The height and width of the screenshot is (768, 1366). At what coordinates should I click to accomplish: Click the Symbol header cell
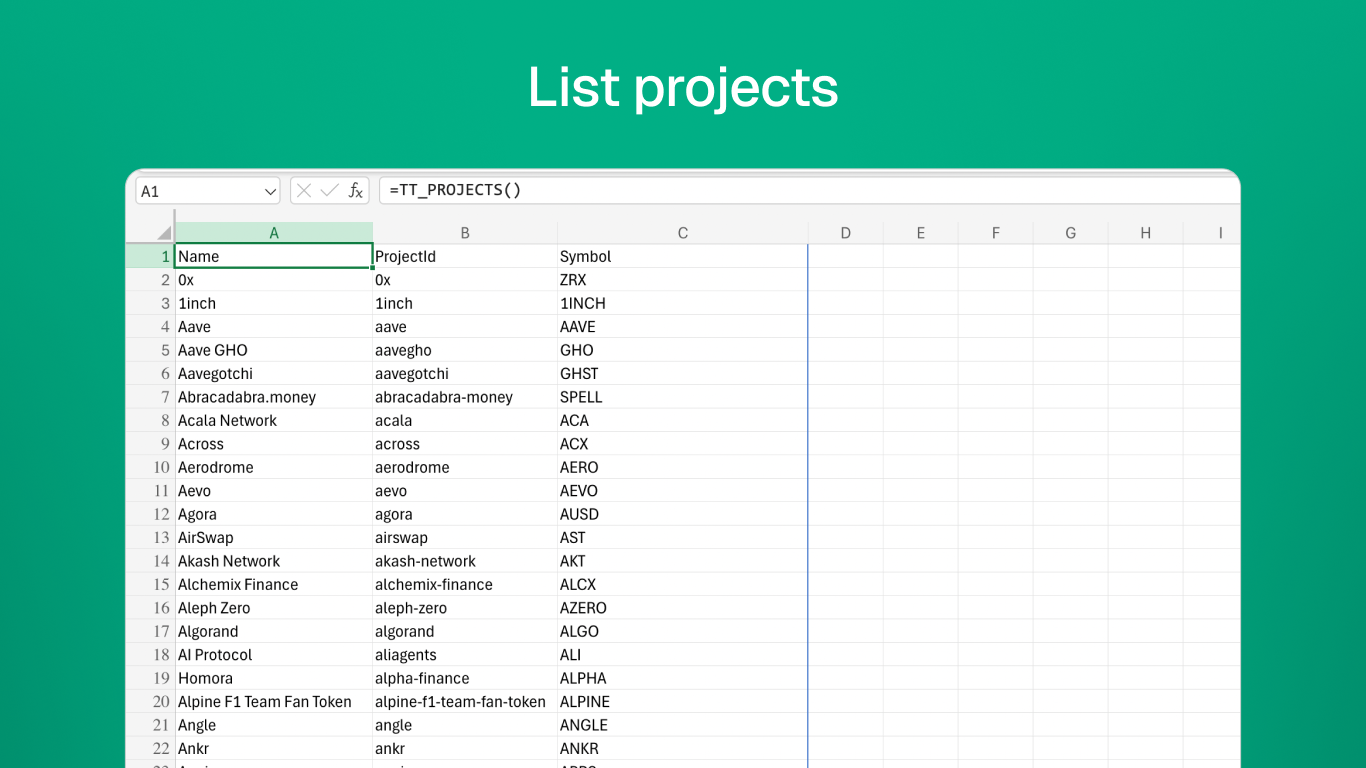683,256
